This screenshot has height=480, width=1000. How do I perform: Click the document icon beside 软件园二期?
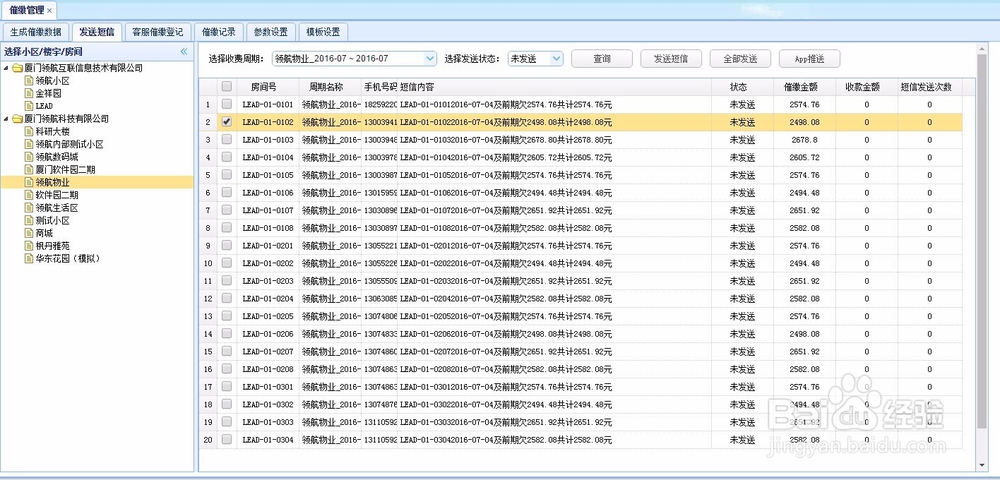[x=29, y=195]
